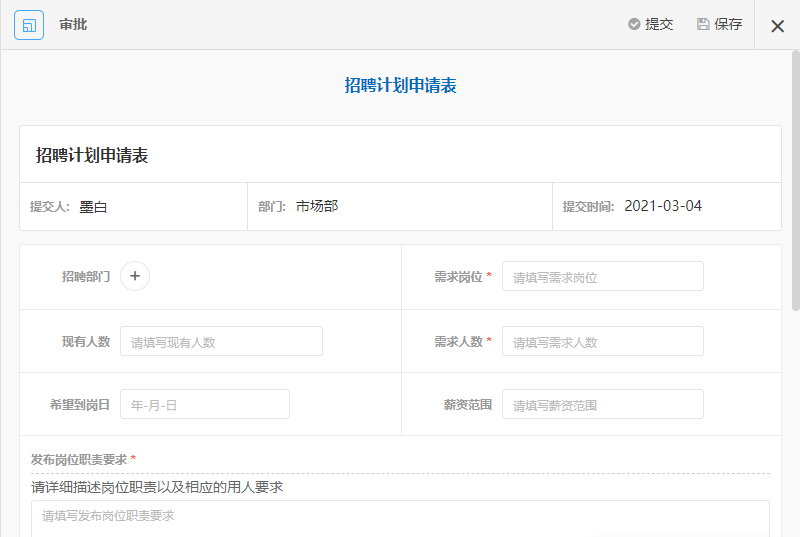This screenshot has width=800, height=537.
Task: Focus the 需求人数 input field
Action: [603, 341]
